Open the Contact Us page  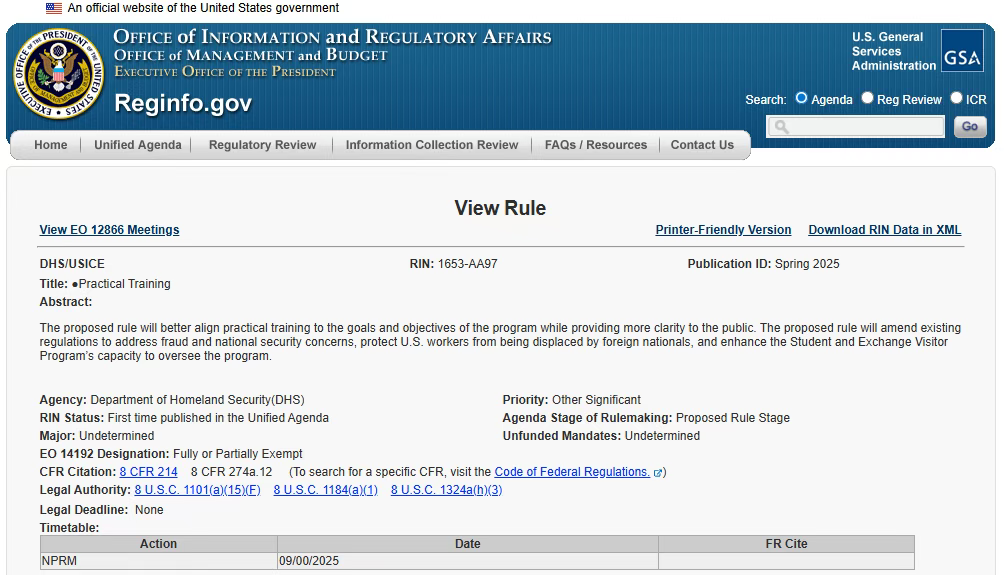(x=702, y=145)
